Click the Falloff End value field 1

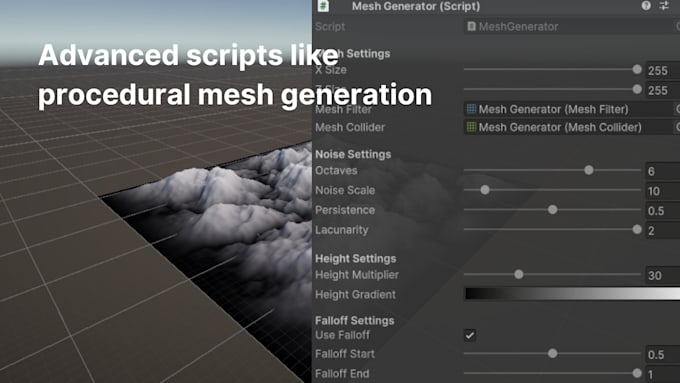pyautogui.click(x=663, y=374)
